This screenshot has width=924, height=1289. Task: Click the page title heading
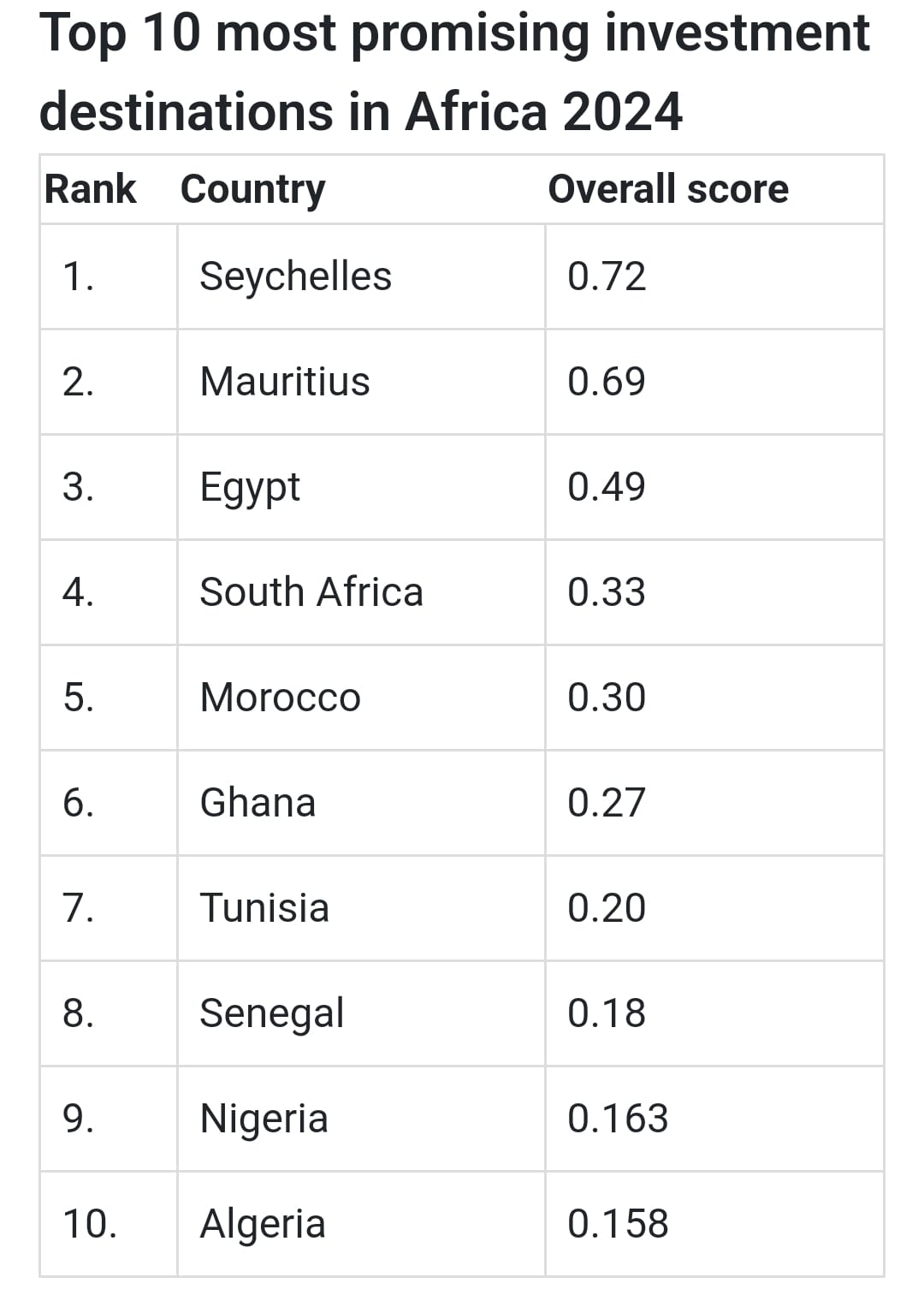(x=453, y=72)
